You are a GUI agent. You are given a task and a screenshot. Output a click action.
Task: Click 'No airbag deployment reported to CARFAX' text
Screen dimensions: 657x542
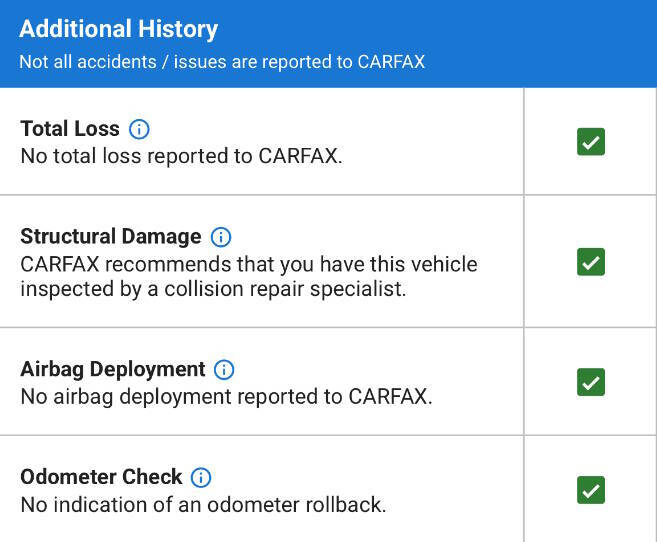click(x=226, y=396)
